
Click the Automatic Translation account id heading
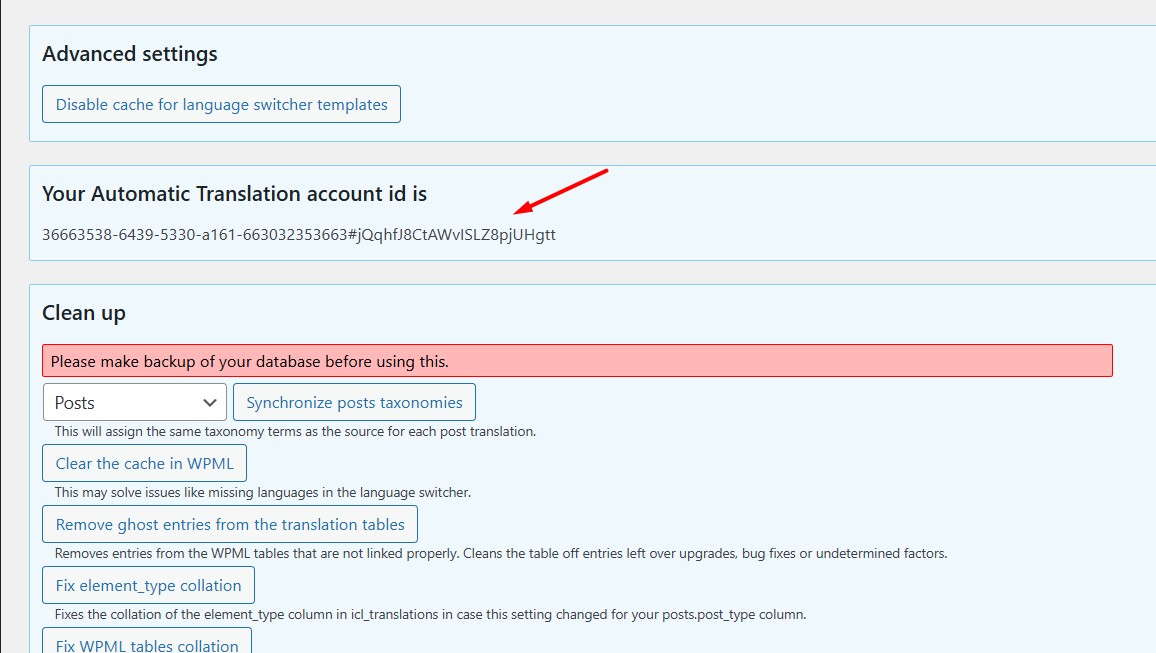234,194
